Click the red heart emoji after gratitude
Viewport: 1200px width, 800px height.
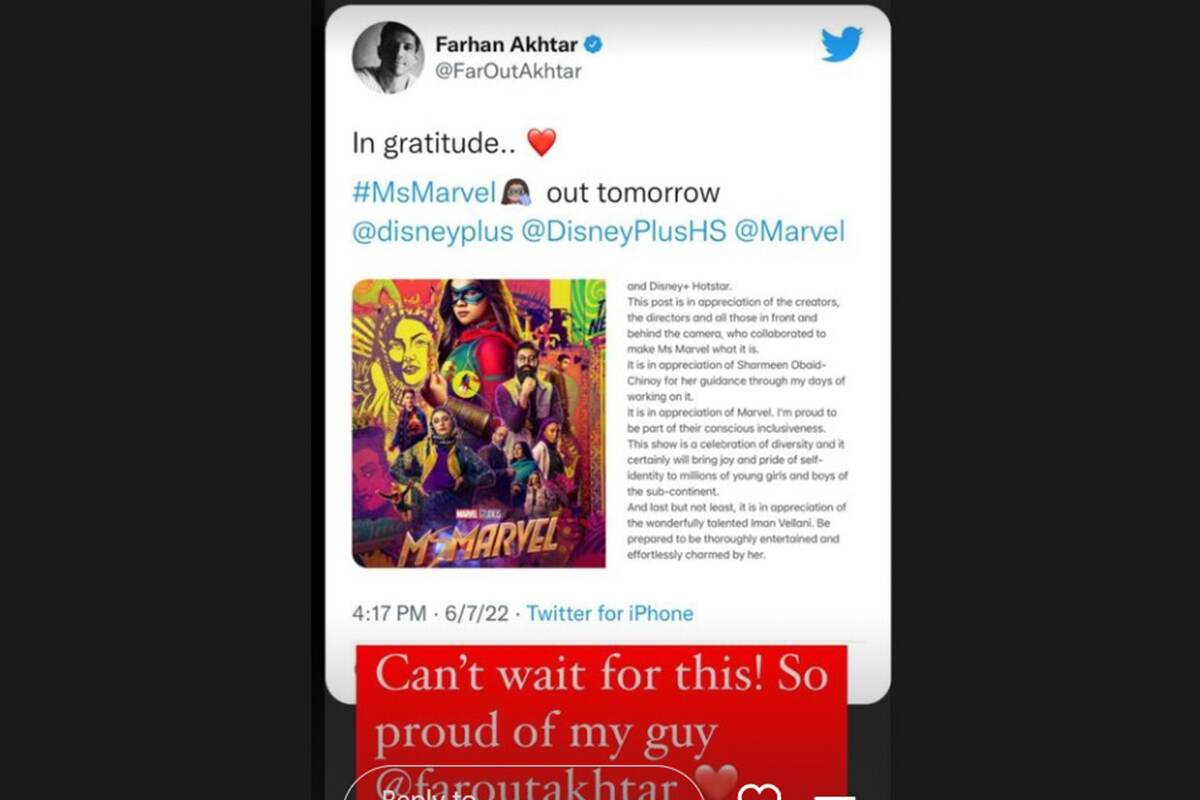point(541,142)
